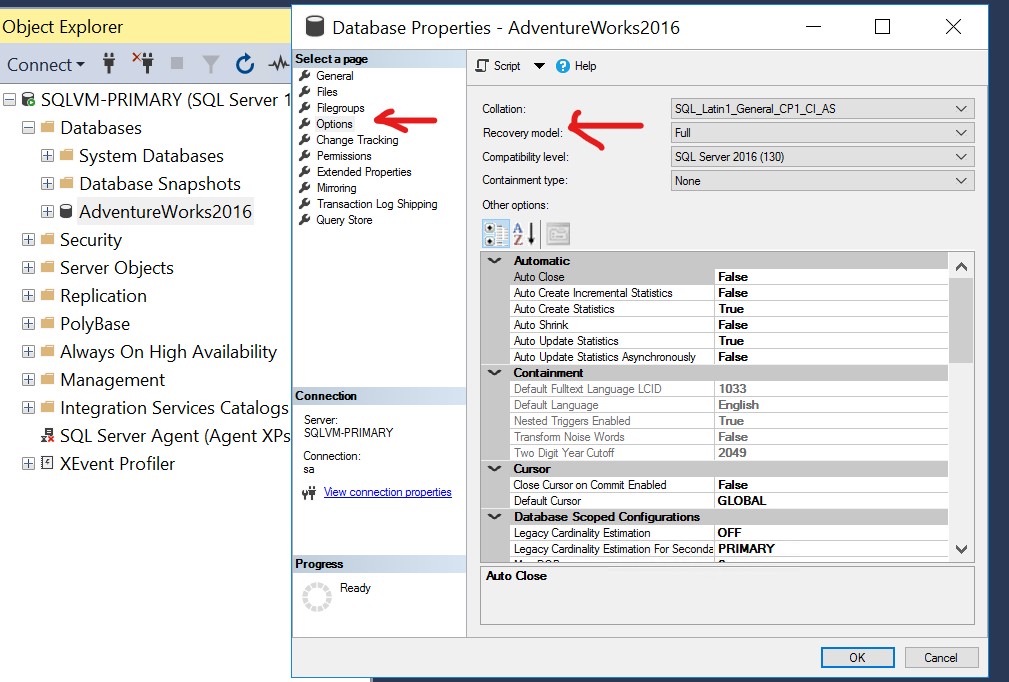Click the Help question mark icon
The width and height of the screenshot is (1009, 682).
pos(562,66)
